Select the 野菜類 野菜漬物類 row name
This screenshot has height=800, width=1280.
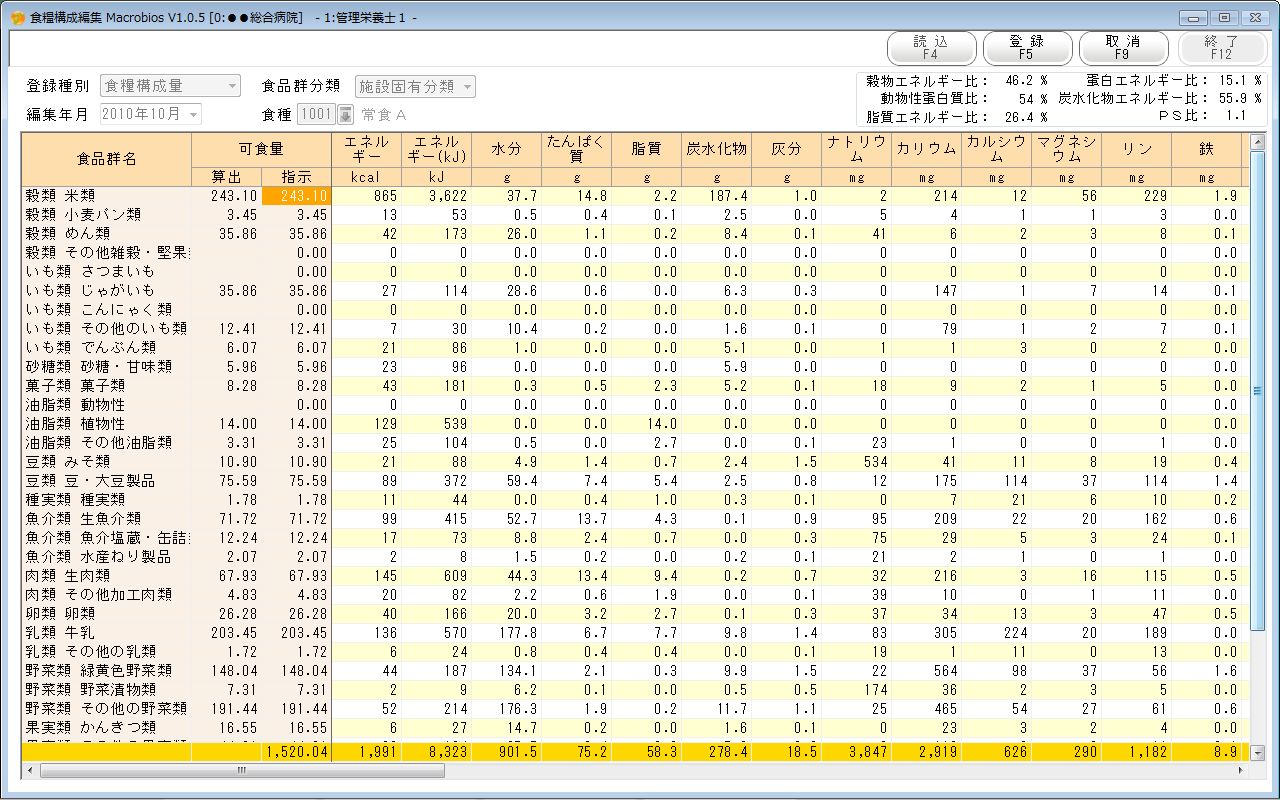107,689
